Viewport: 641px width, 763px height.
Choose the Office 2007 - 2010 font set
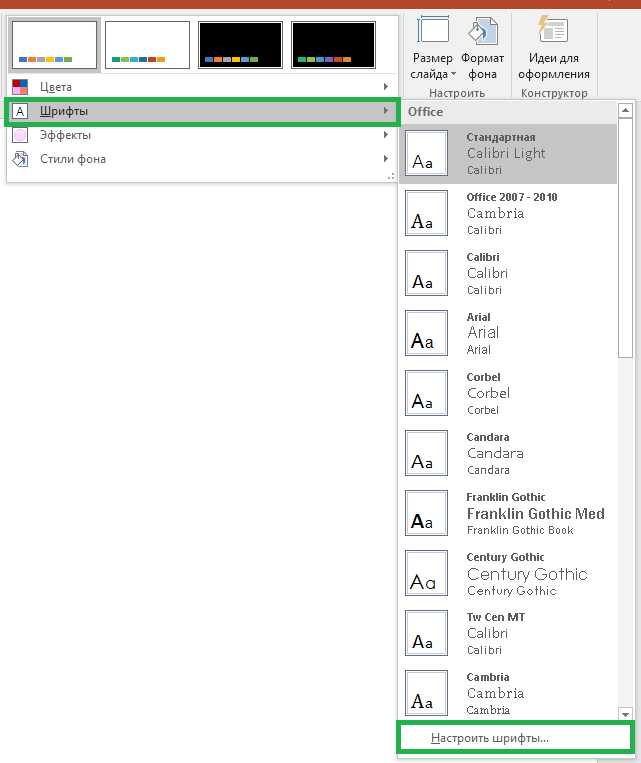508,213
